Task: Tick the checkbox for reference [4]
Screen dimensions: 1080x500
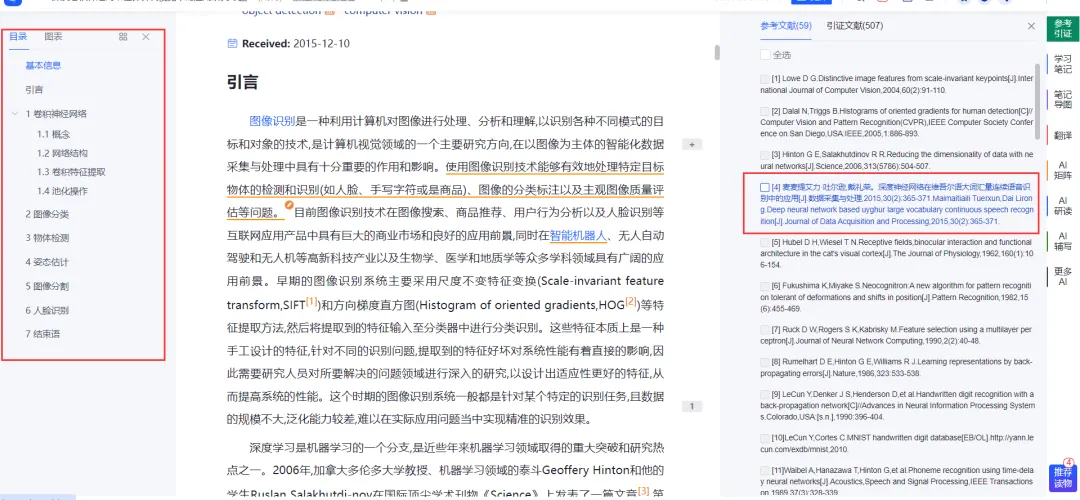Action: click(765, 187)
